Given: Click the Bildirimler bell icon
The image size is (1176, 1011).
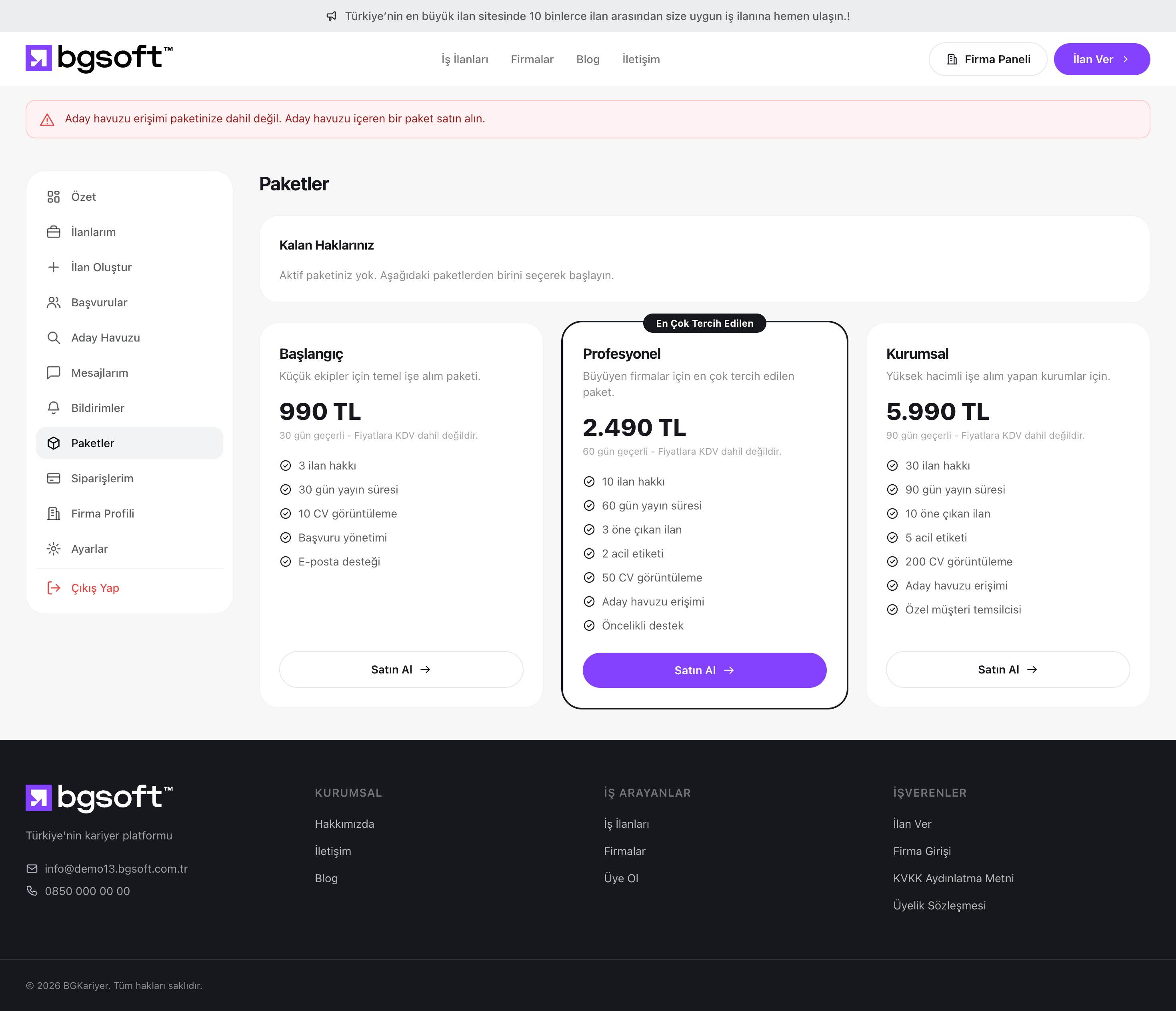Looking at the screenshot, I should (53, 408).
